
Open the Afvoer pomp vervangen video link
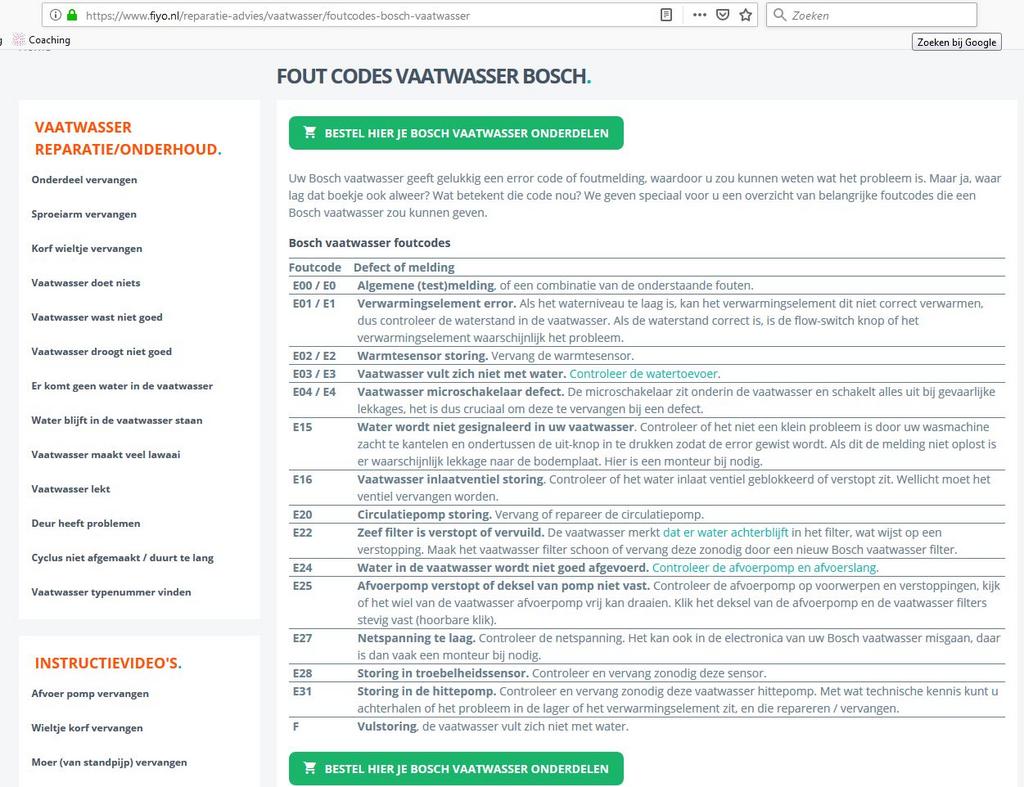pyautogui.click(x=90, y=694)
